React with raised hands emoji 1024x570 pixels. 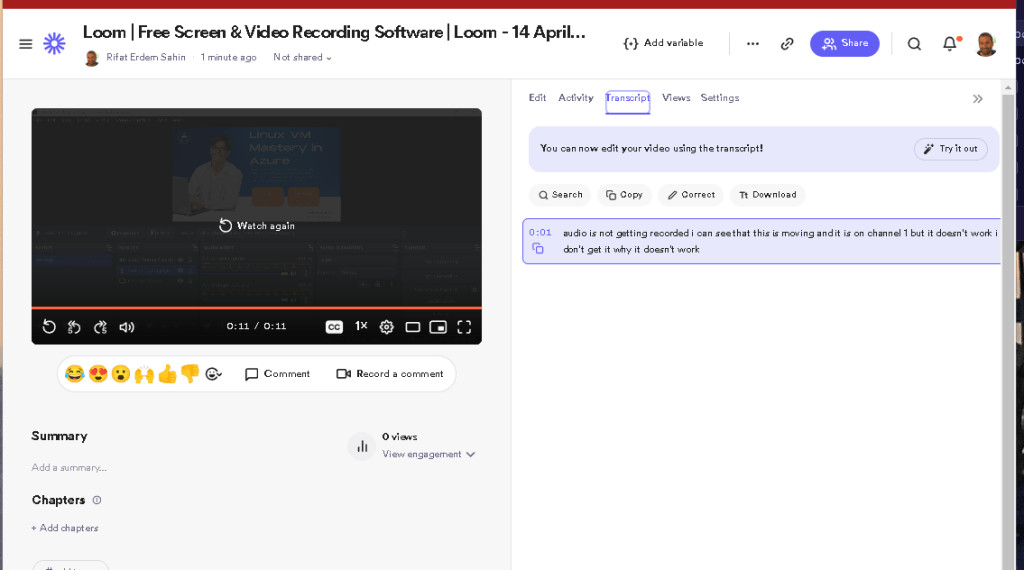tap(144, 374)
